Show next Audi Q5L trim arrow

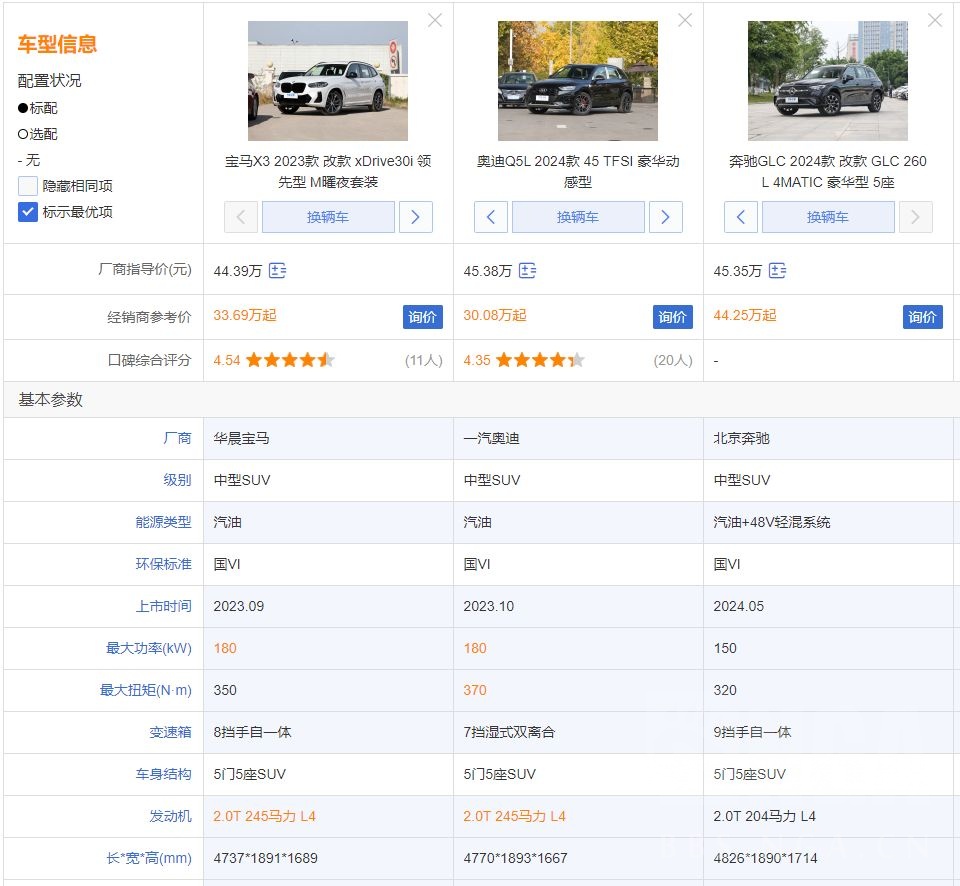click(666, 217)
